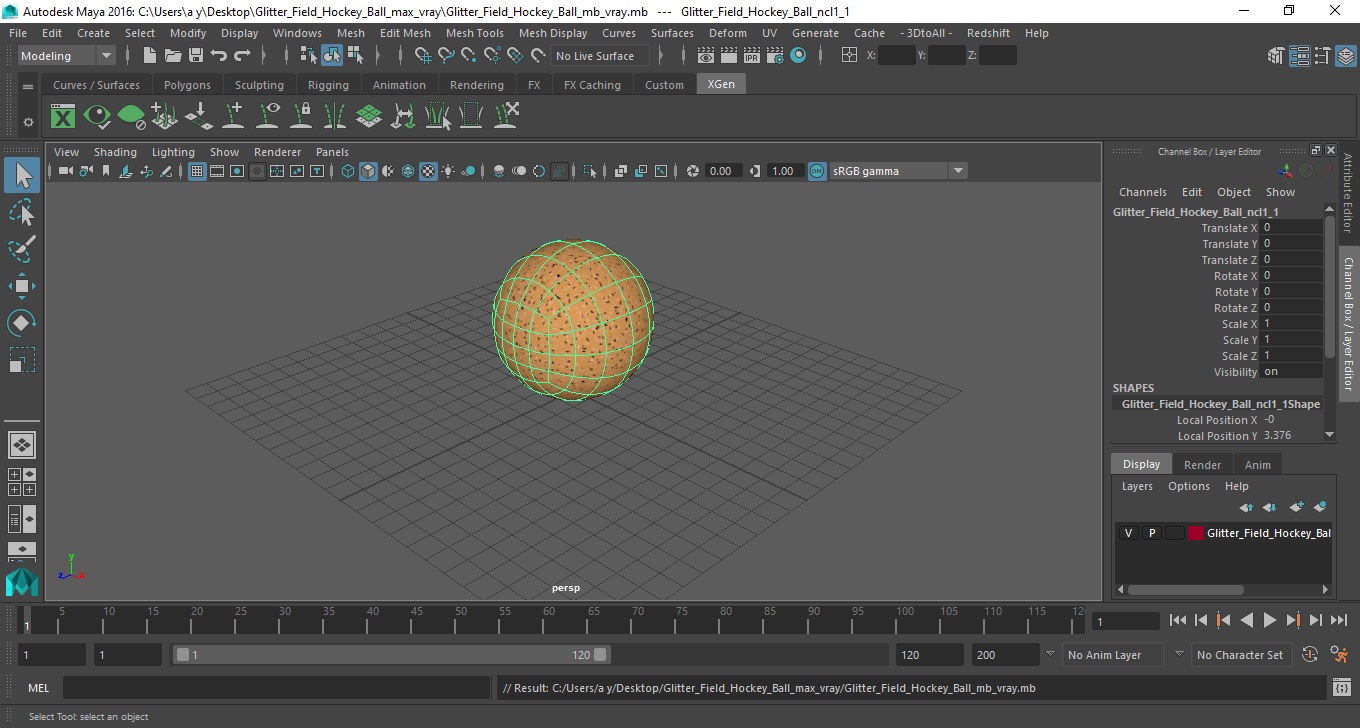Open Render Settings with the gear clapboard icon
This screenshot has width=1360, height=728.
click(775, 56)
